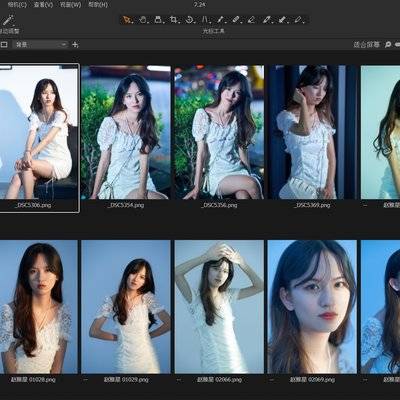Click the file name _DSC5354.png

(x=126, y=205)
